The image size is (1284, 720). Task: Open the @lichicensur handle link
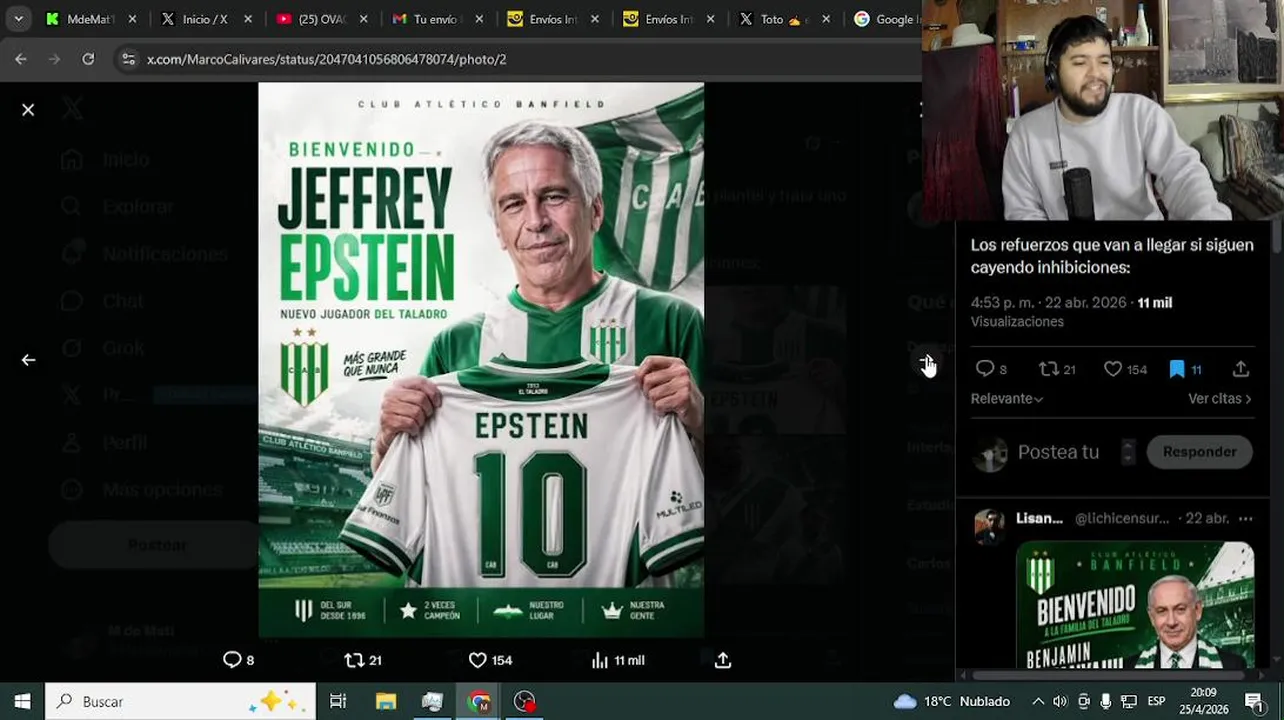1122,518
